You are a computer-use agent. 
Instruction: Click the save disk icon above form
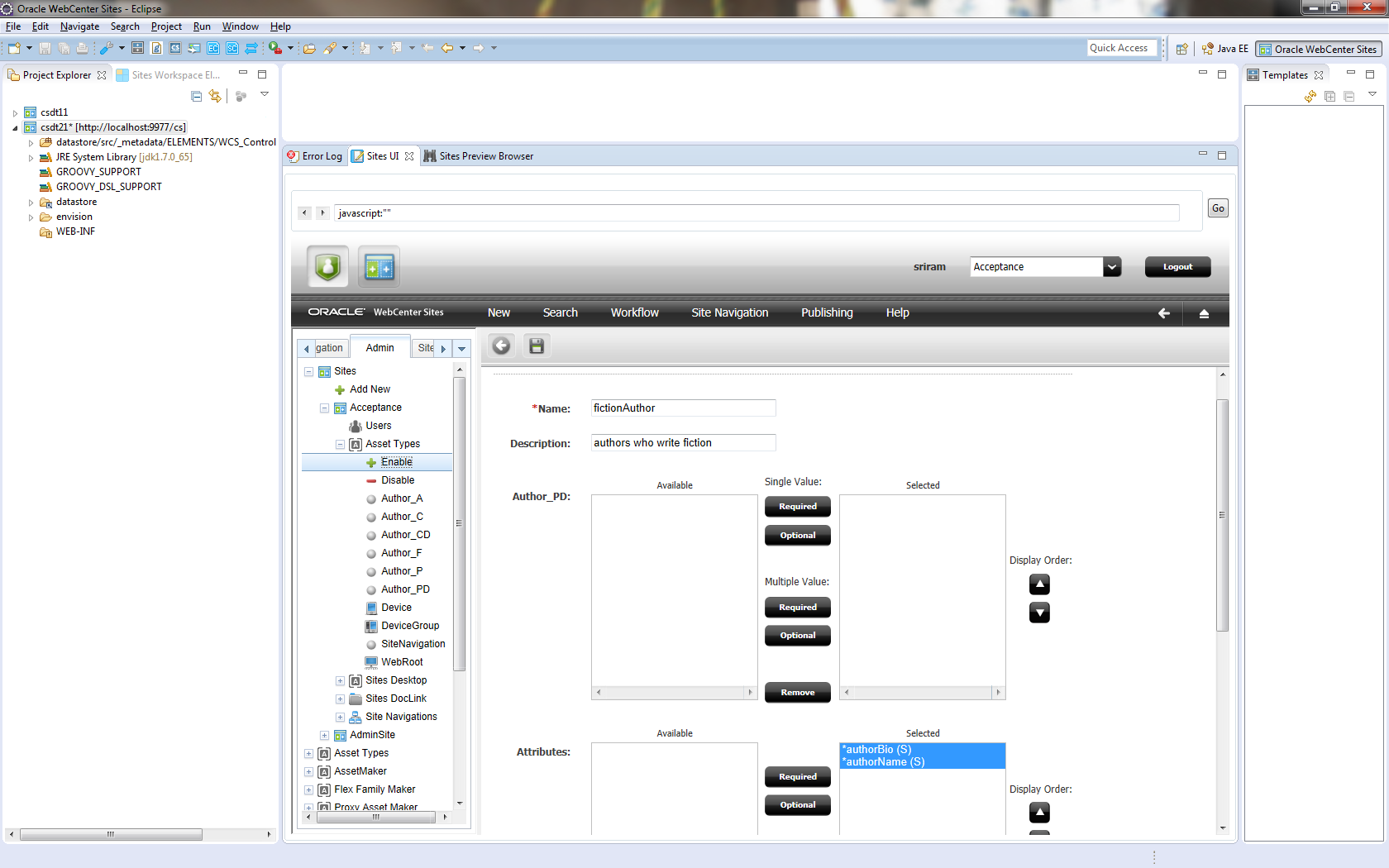tap(537, 346)
